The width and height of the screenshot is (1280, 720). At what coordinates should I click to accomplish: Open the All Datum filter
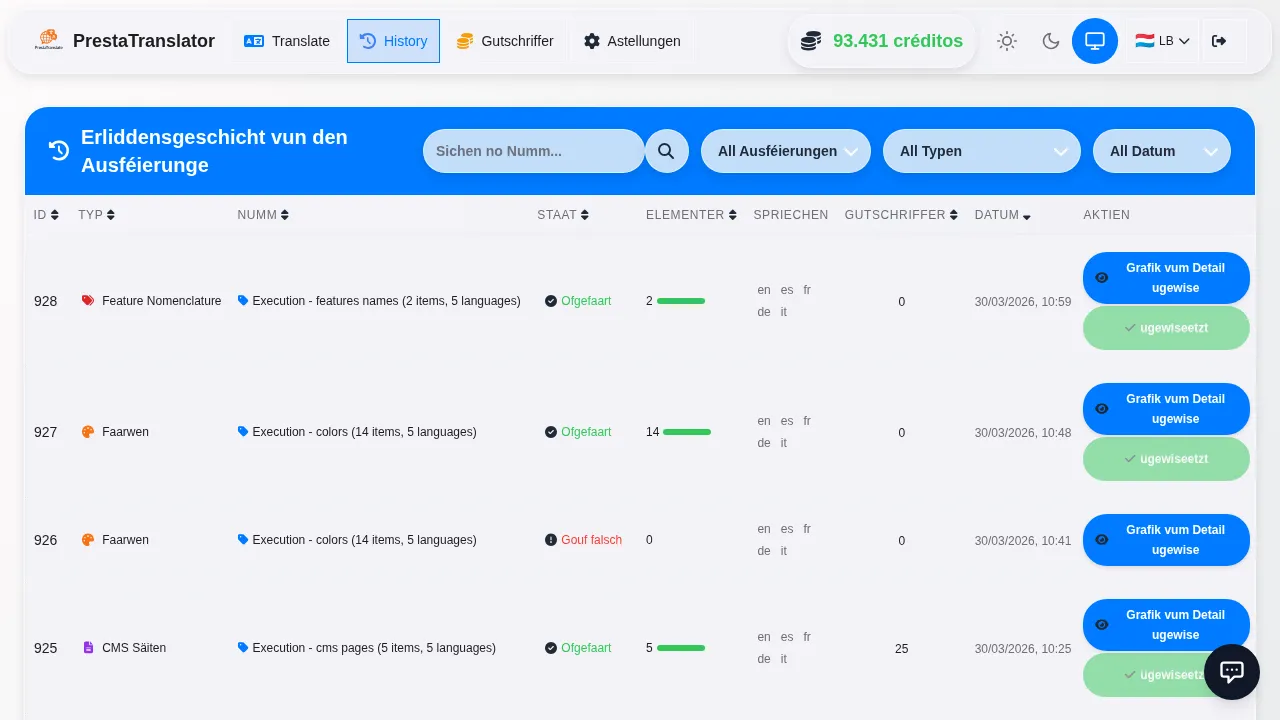coord(1161,151)
